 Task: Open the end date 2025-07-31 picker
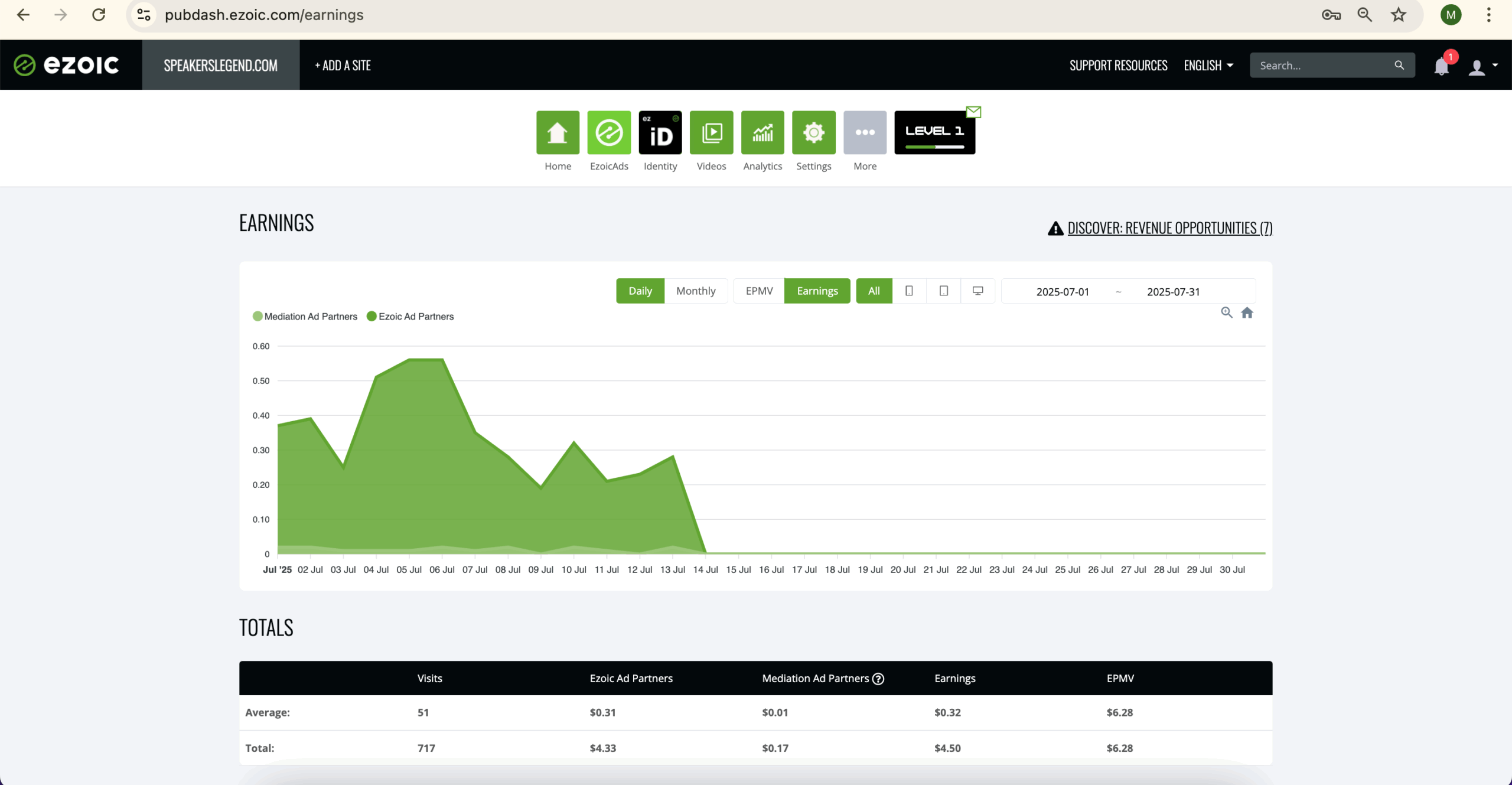point(1174,292)
